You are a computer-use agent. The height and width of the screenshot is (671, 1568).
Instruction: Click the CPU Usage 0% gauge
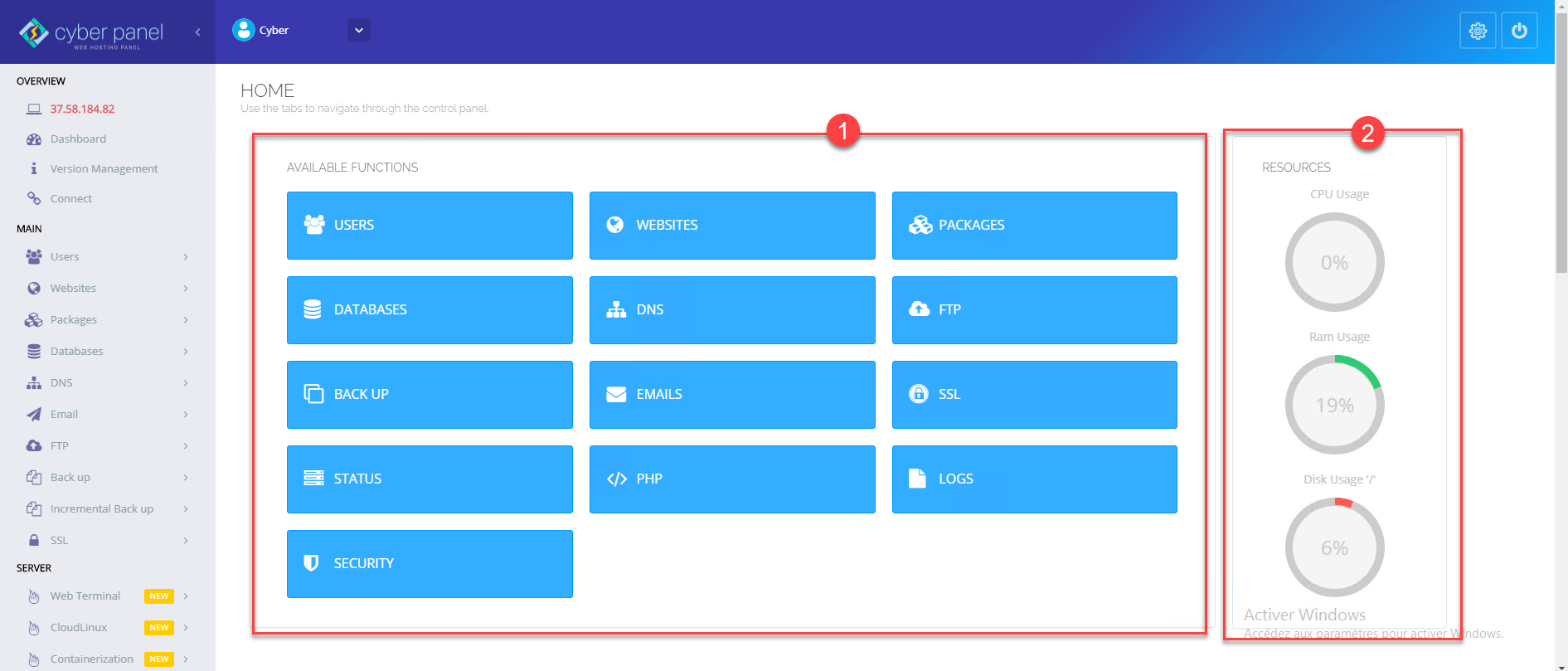click(x=1334, y=262)
